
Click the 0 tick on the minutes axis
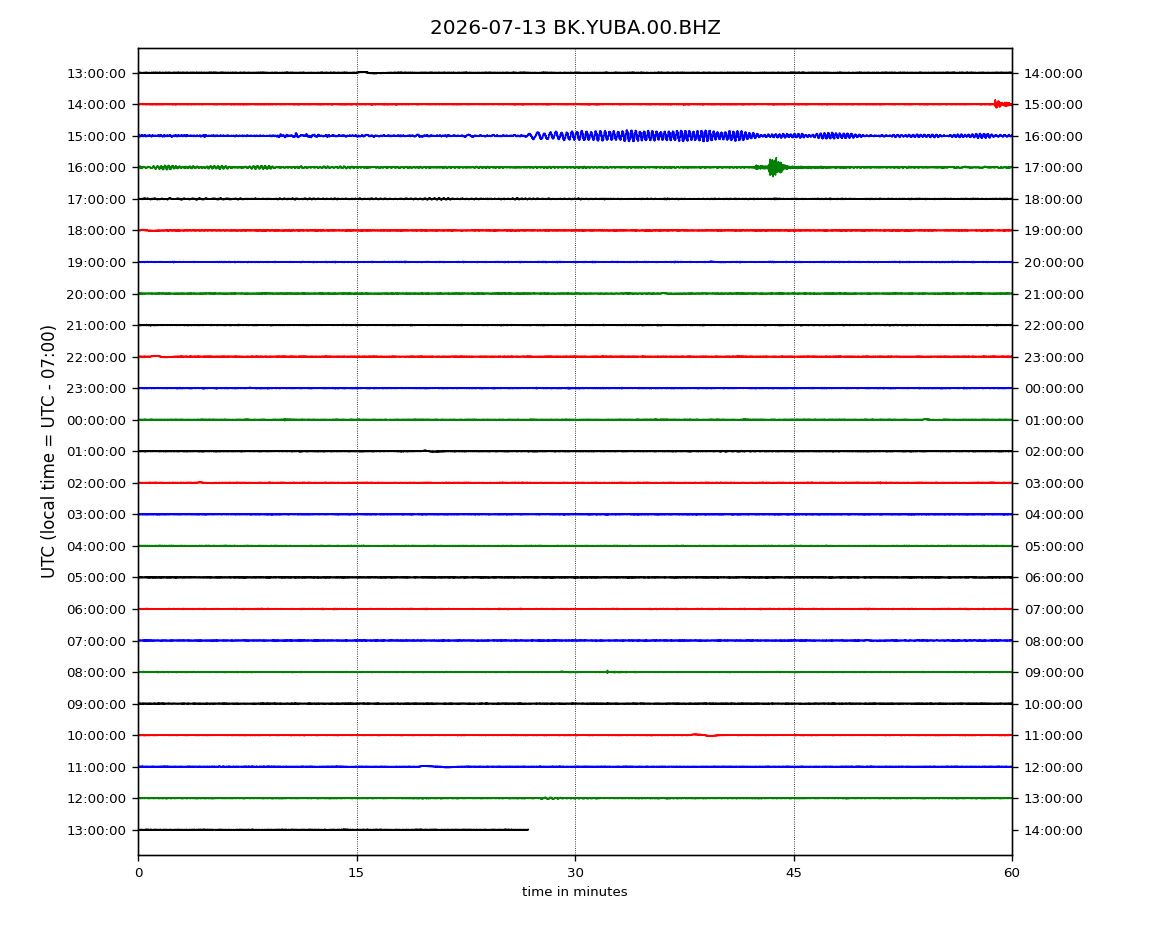pos(139,872)
